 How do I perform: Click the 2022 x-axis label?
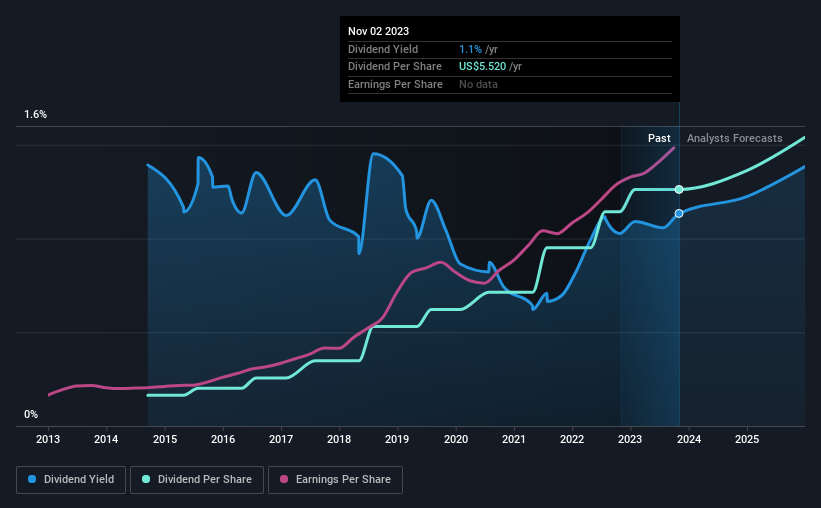click(572, 439)
